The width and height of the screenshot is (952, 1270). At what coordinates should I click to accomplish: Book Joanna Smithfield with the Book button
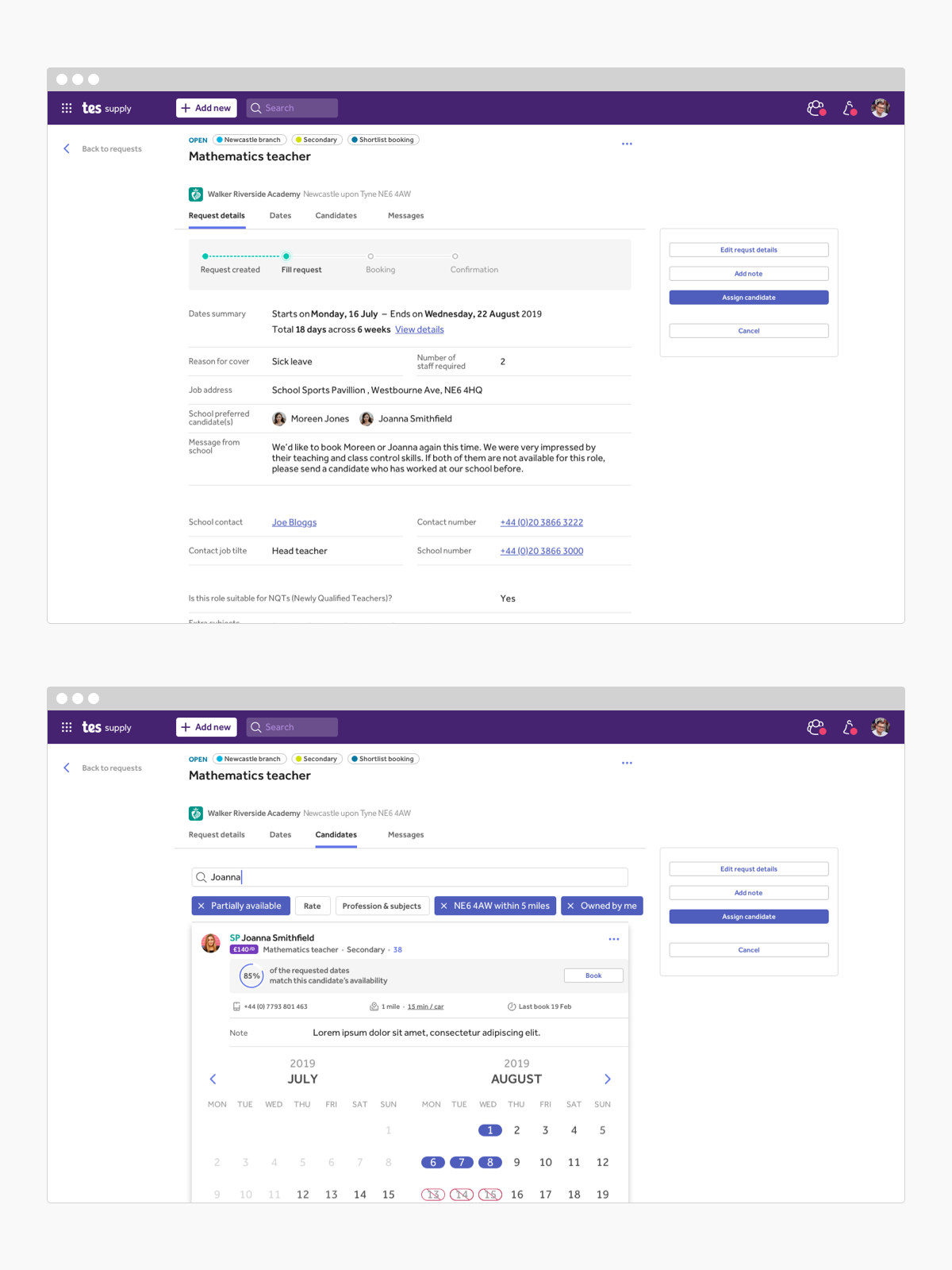593,976
